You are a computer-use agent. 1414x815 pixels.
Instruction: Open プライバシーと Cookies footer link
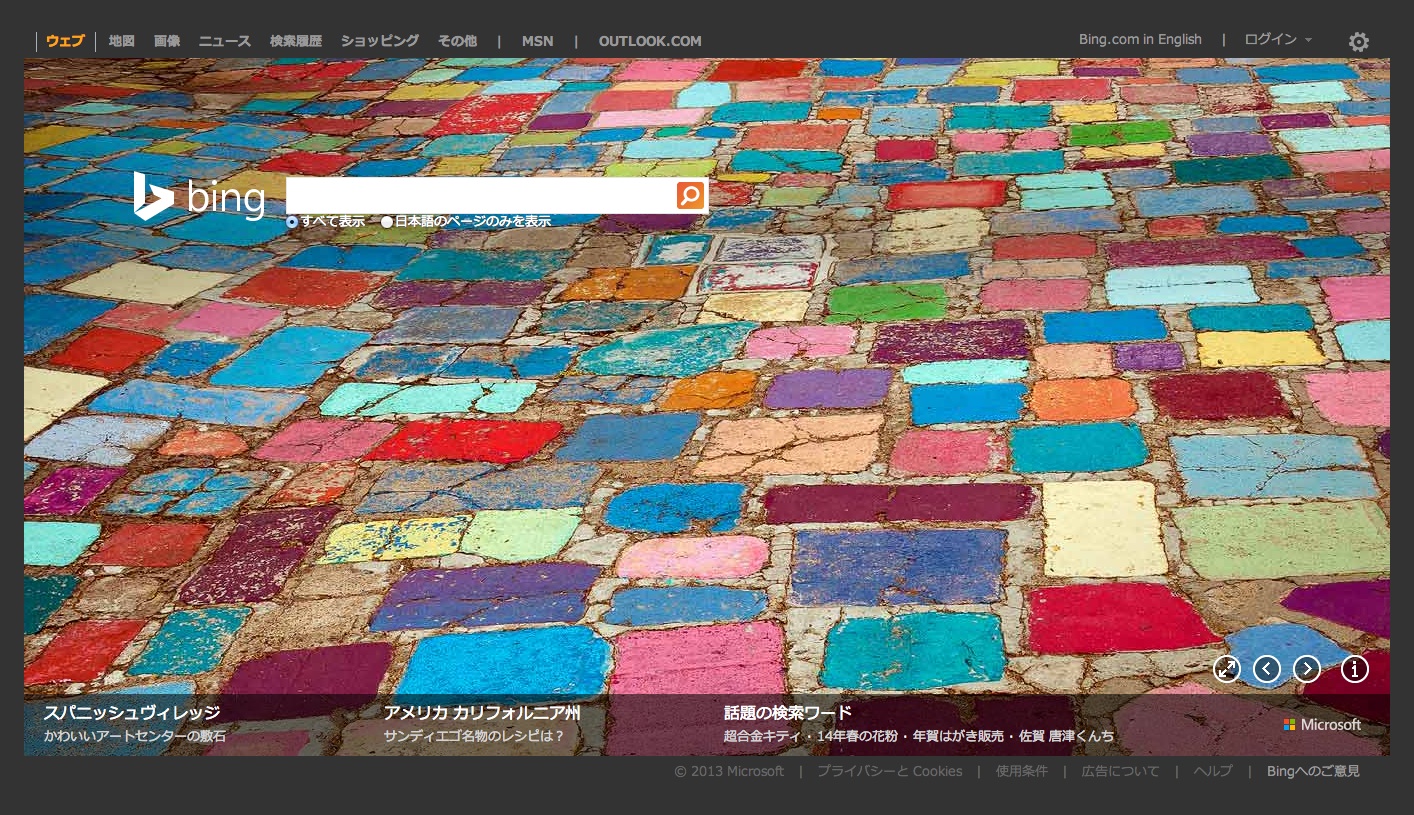889,771
